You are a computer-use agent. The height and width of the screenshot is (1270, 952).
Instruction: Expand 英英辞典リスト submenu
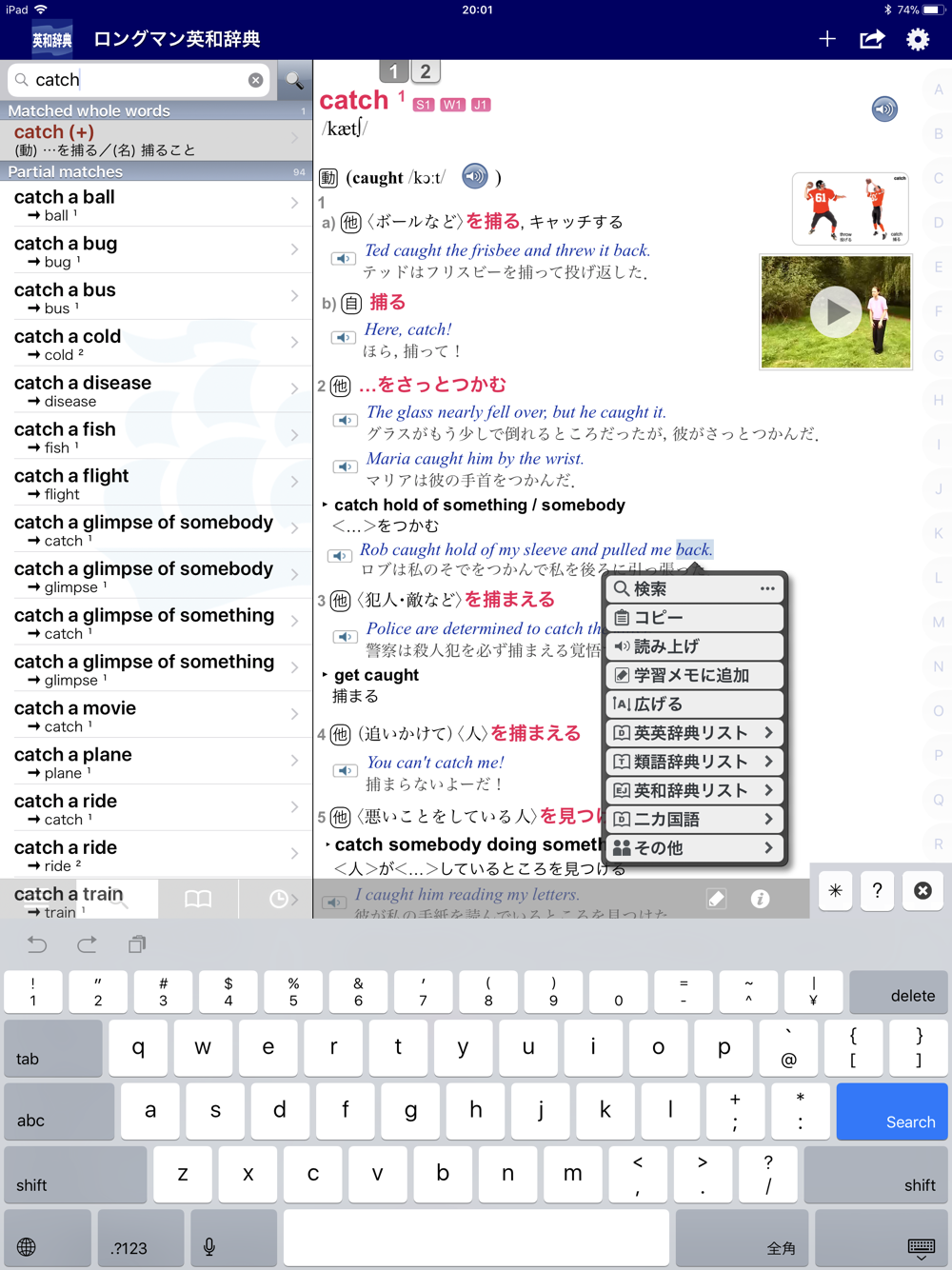[695, 733]
